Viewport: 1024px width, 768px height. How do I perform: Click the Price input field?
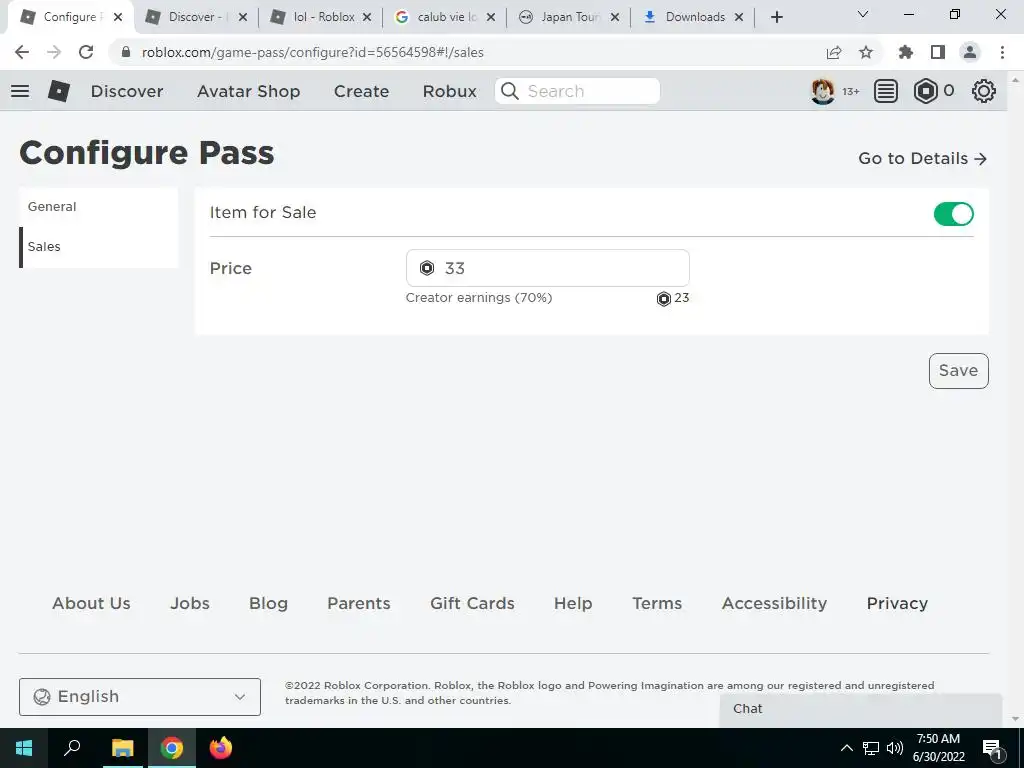(547, 268)
